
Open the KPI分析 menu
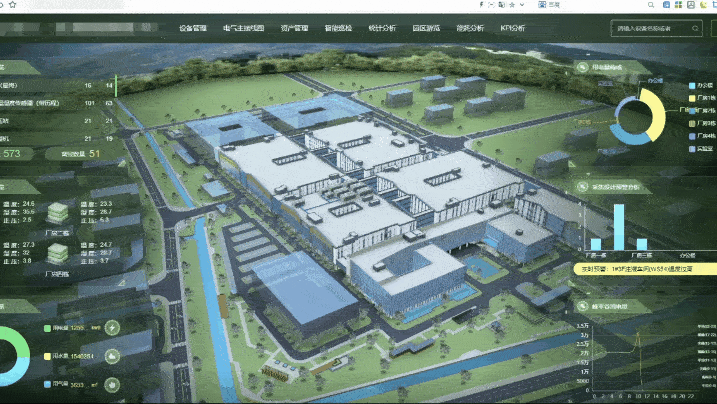[513, 28]
